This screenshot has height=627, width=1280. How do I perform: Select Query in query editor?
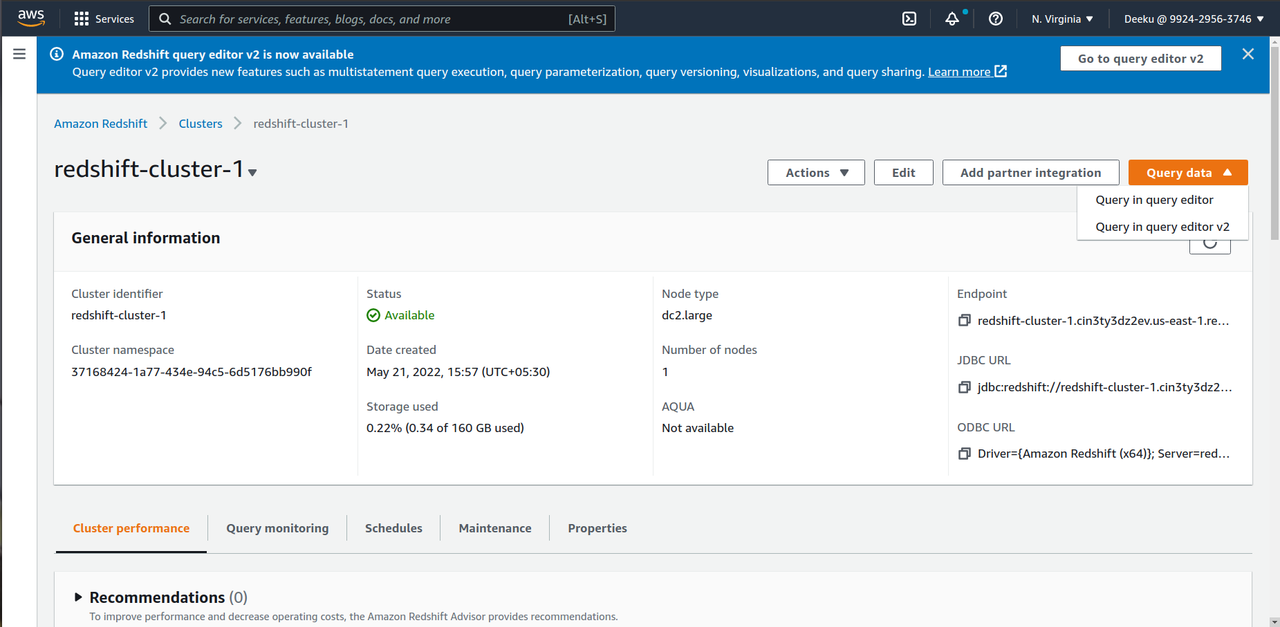1154,200
